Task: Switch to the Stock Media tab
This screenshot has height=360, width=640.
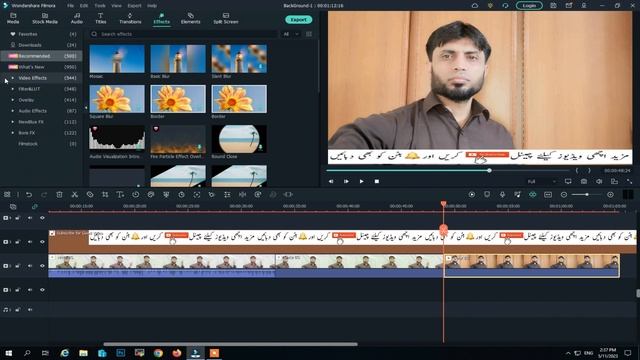Action: (x=45, y=18)
